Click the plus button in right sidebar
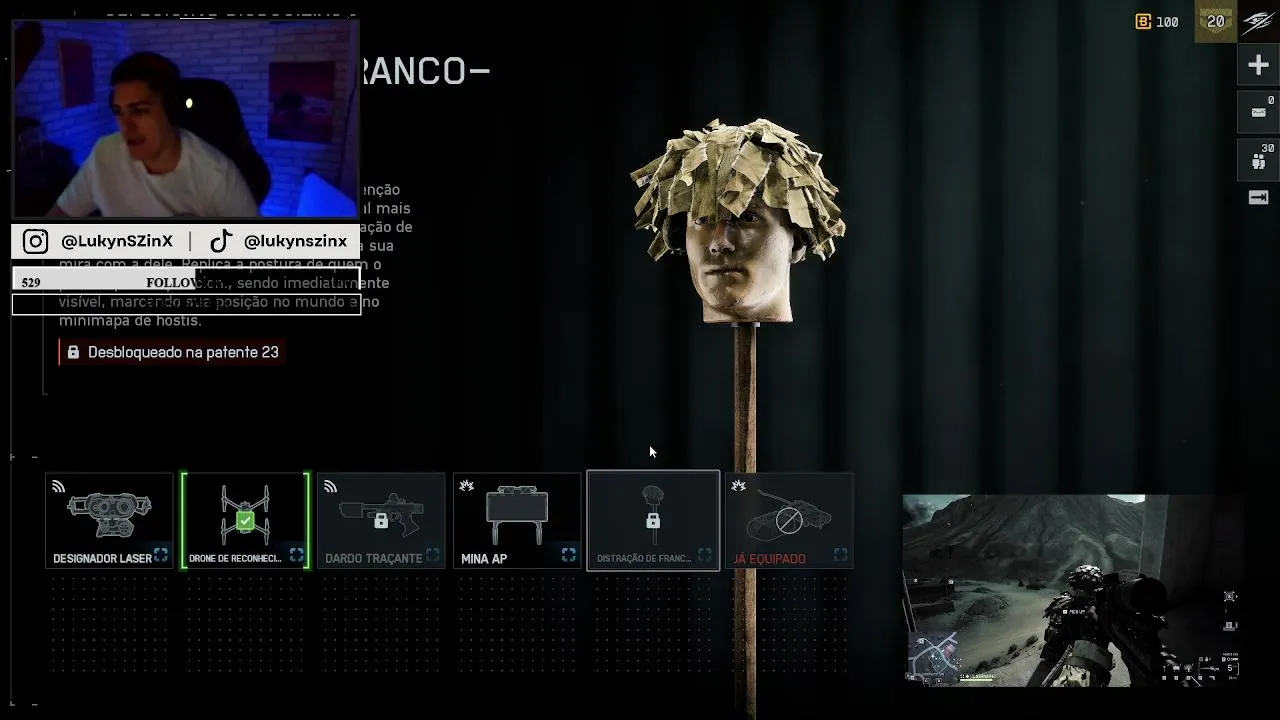The width and height of the screenshot is (1280, 720). 1258,66
